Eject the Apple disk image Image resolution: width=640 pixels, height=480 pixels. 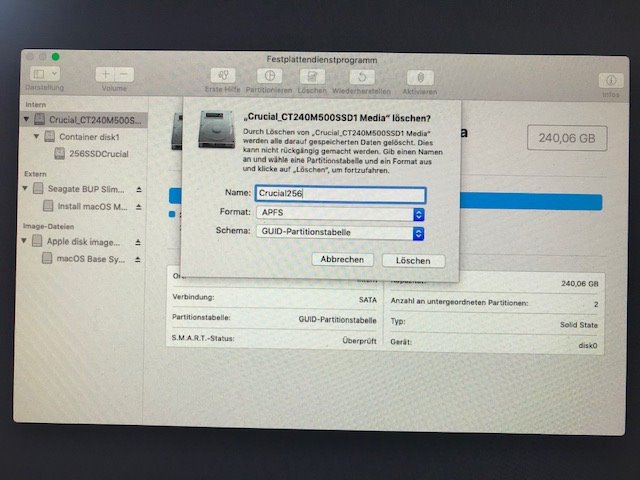click(x=138, y=242)
